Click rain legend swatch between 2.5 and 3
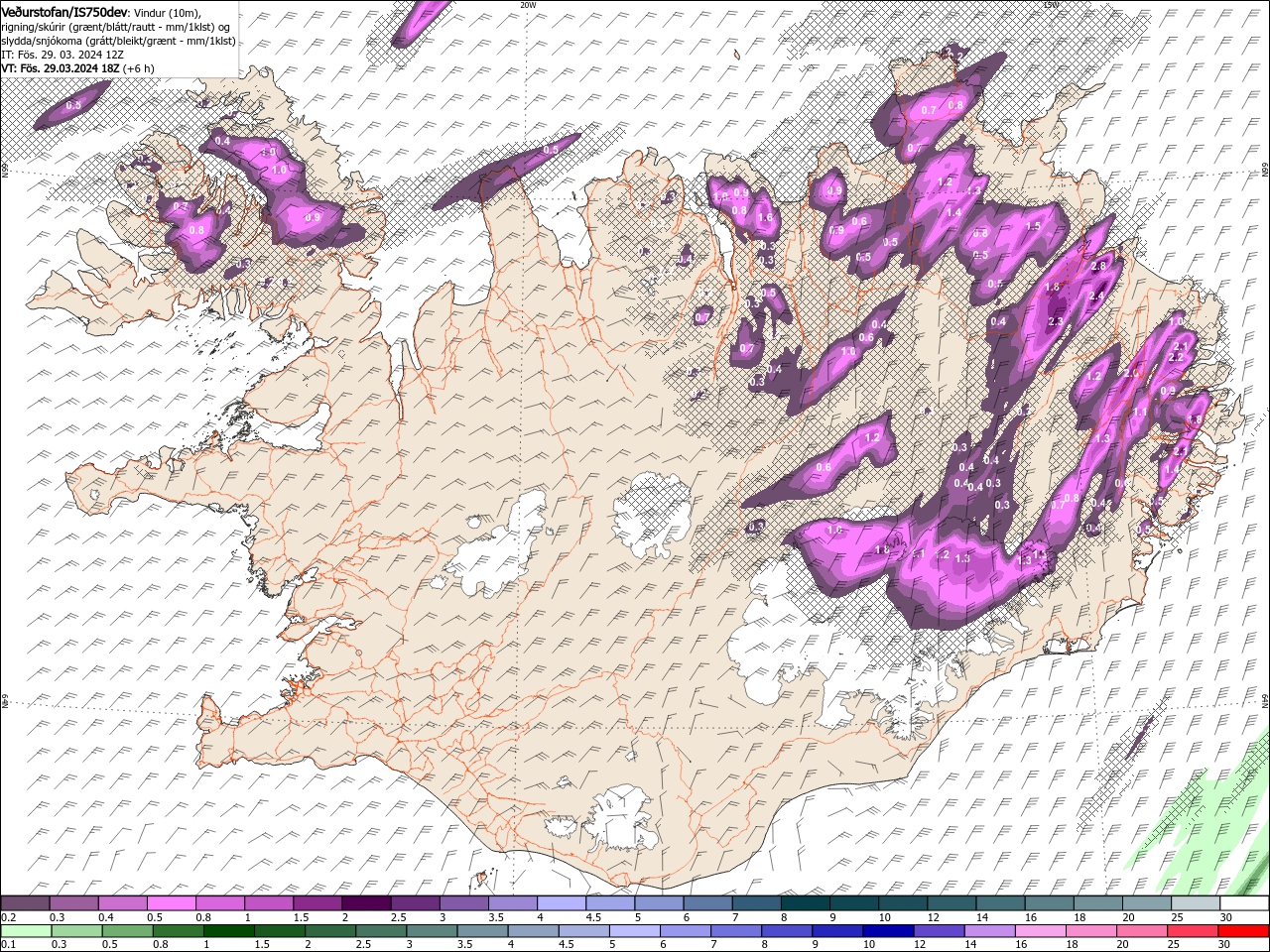This screenshot has width=1270, height=952. tap(379, 930)
